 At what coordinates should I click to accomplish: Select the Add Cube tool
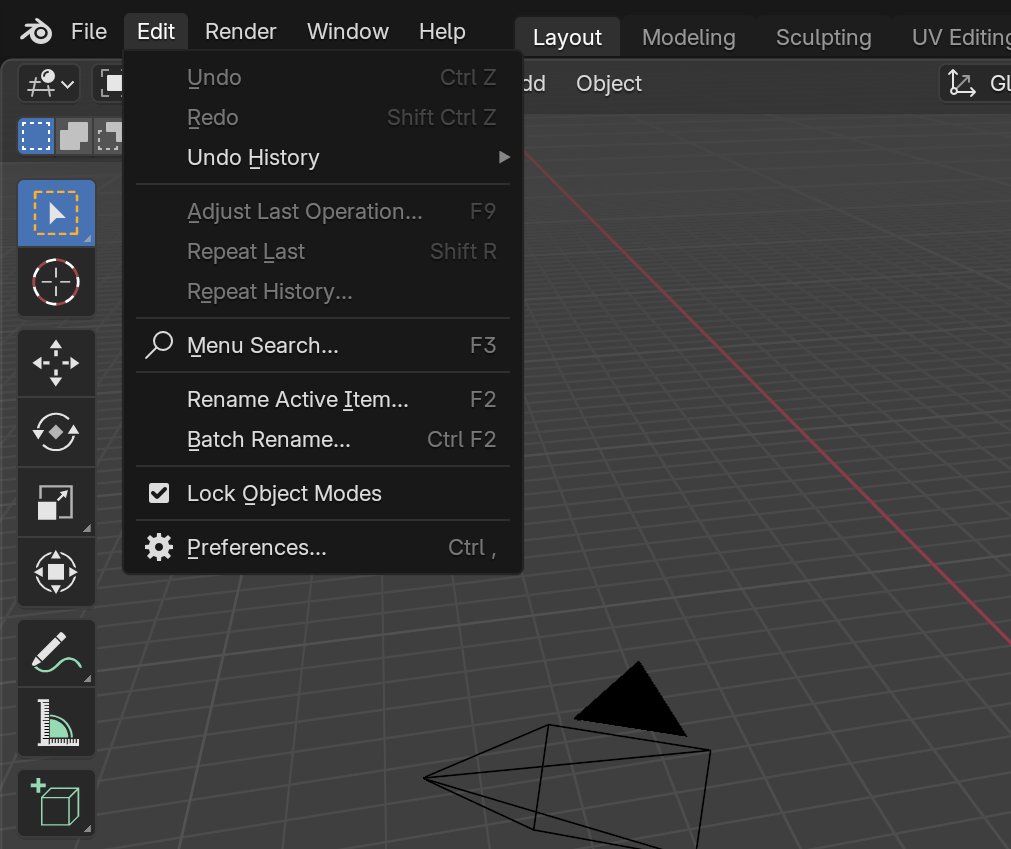click(56, 802)
